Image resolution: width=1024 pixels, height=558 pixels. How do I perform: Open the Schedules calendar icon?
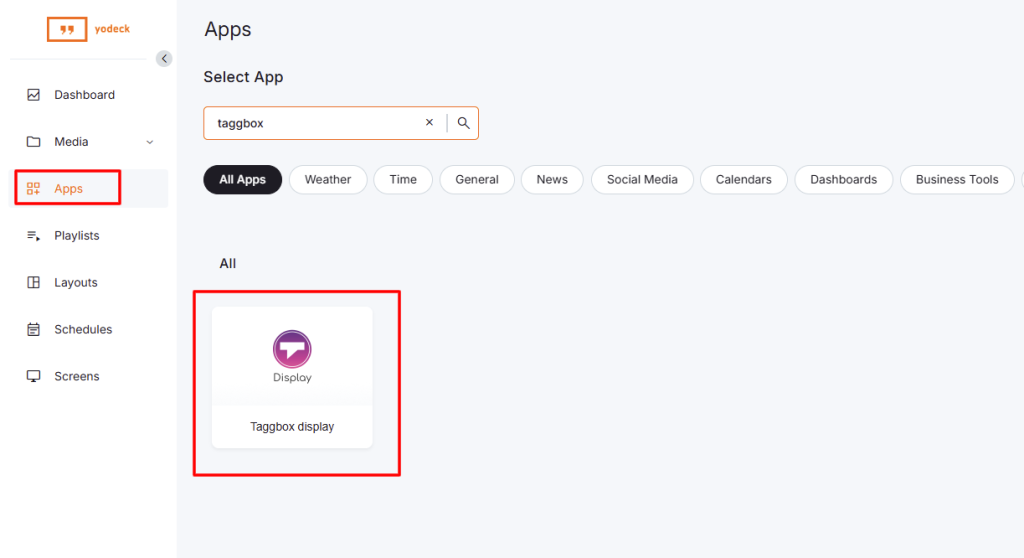pos(34,330)
